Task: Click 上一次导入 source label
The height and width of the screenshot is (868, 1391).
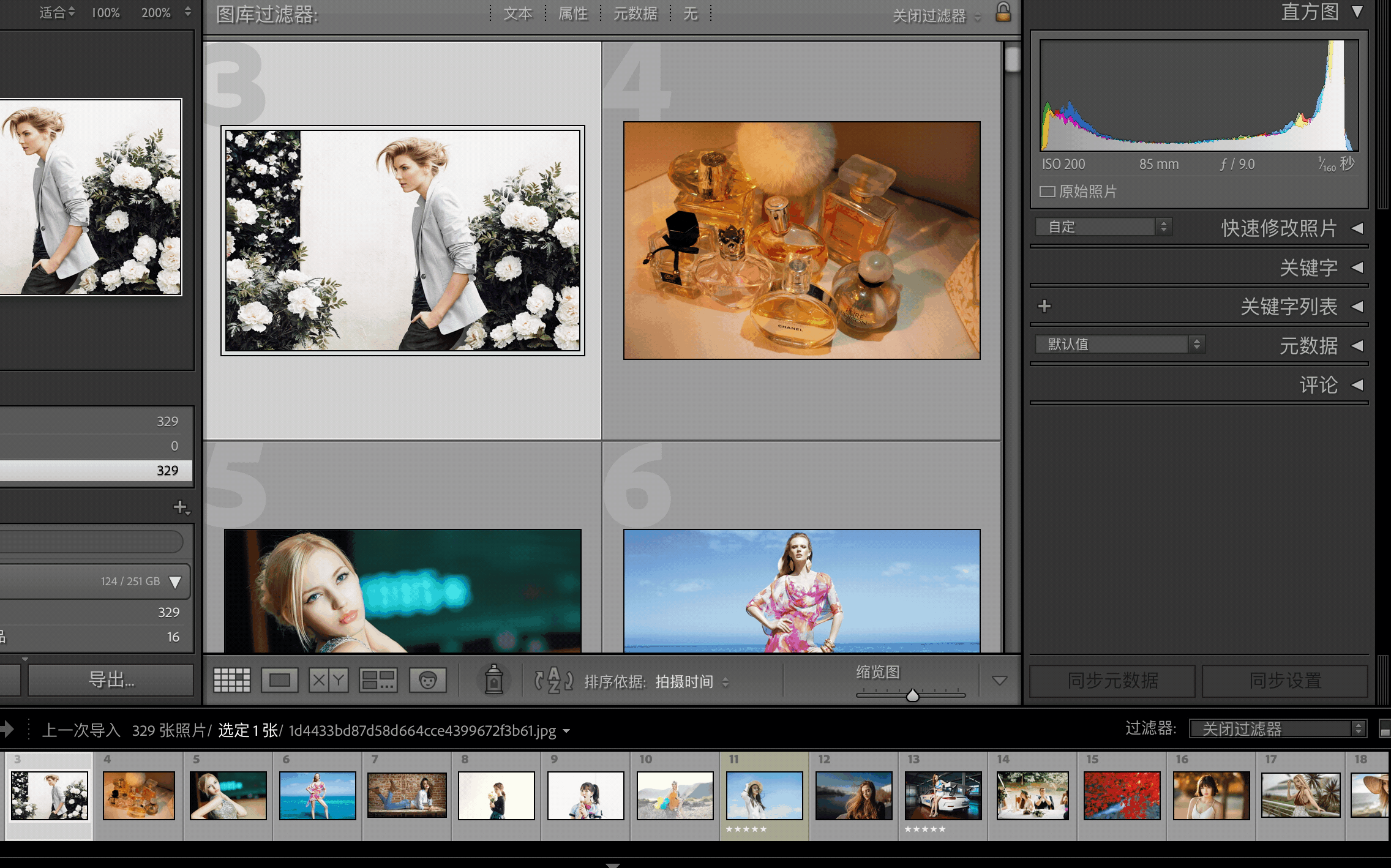Action: pyautogui.click(x=81, y=730)
